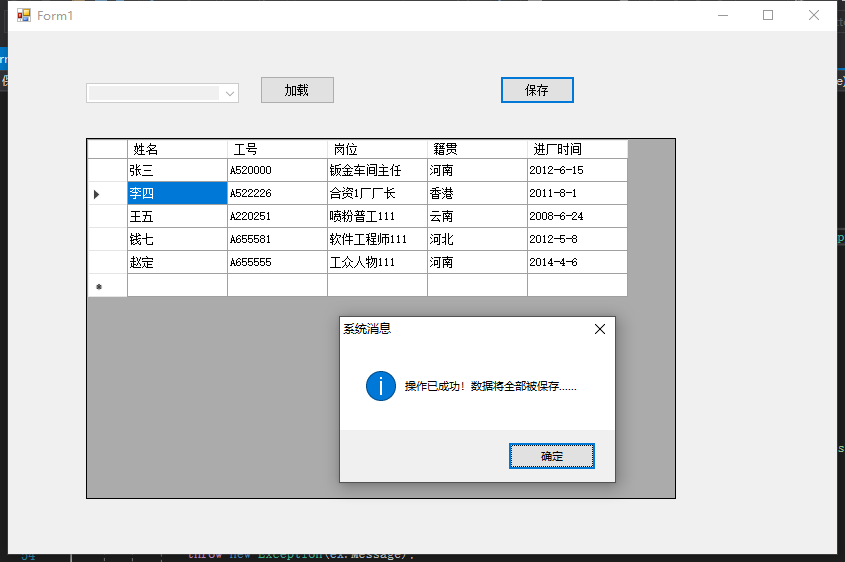The image size is (845, 562).
Task: Click the 工号 column header
Action: coord(277,149)
